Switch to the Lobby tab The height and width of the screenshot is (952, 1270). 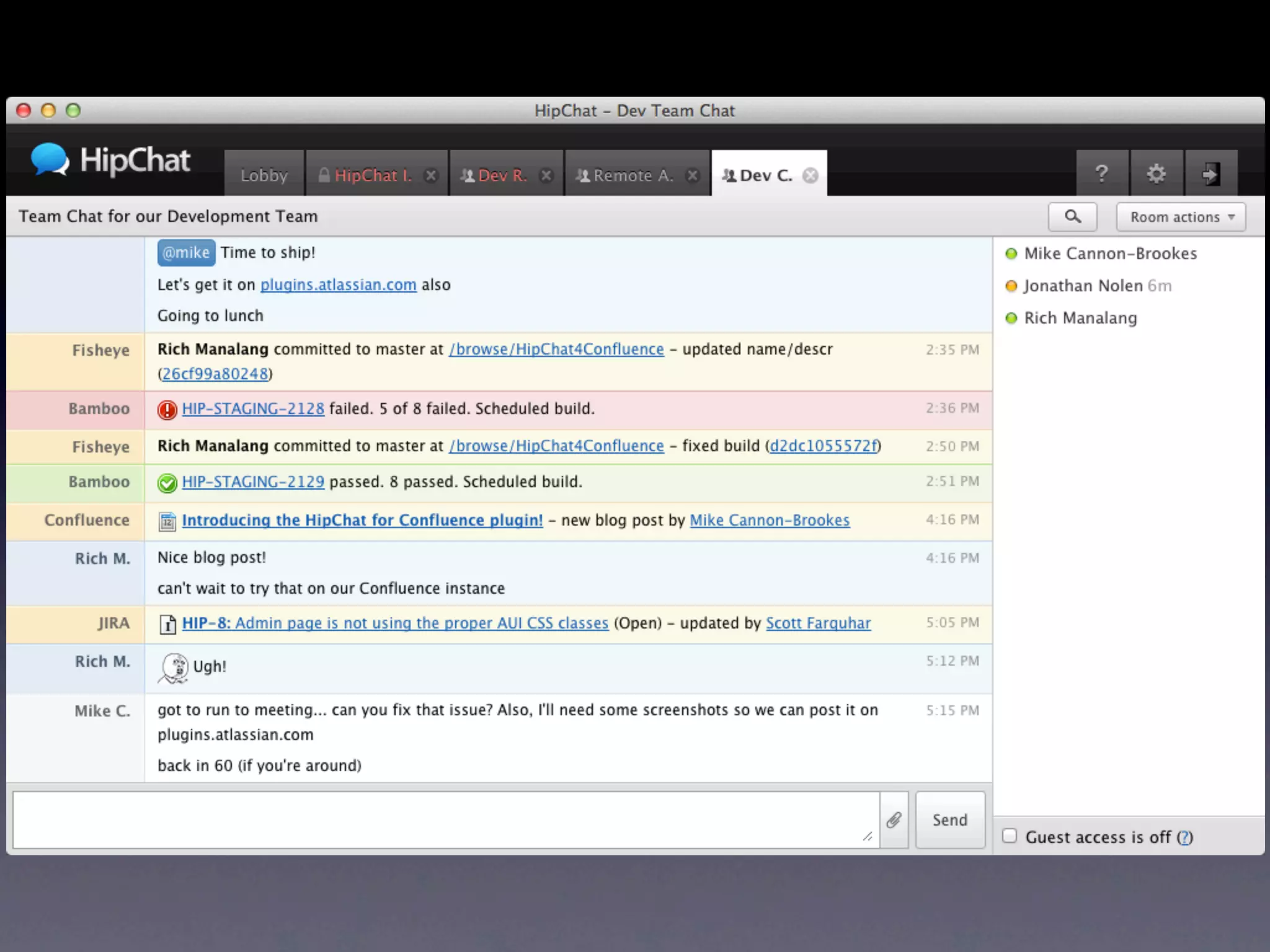[264, 175]
